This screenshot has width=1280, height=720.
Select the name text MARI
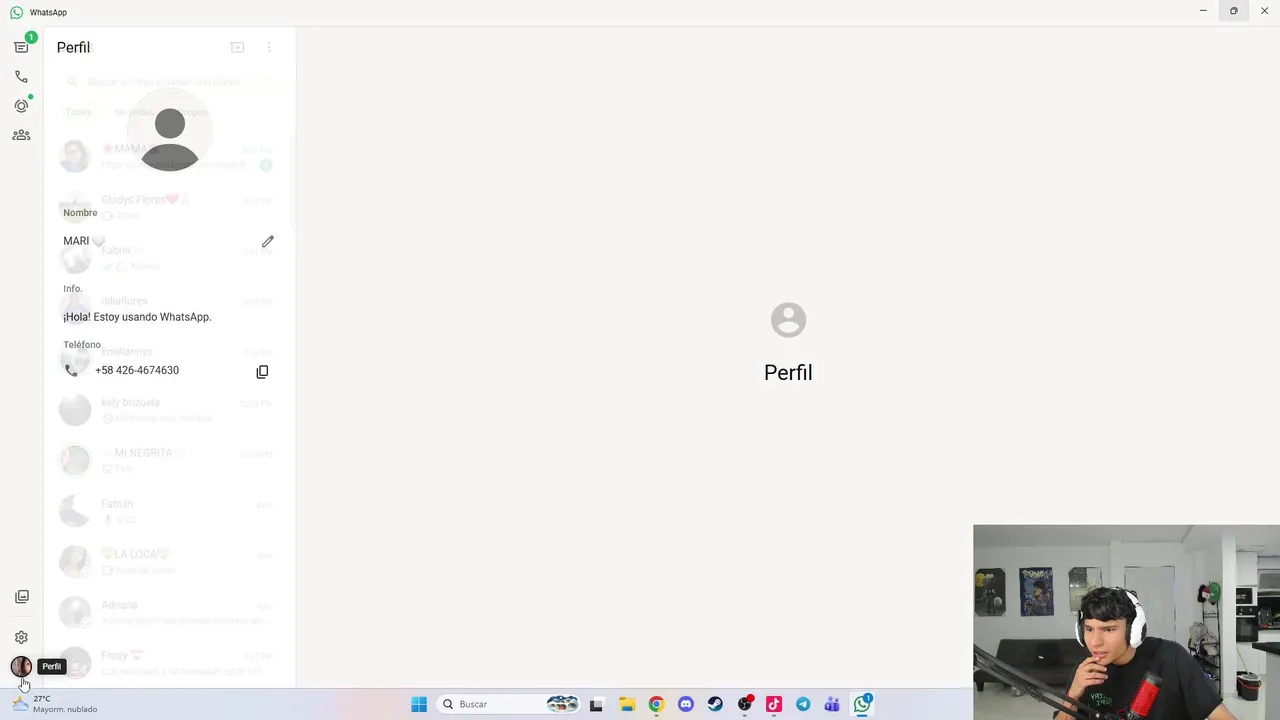(76, 241)
